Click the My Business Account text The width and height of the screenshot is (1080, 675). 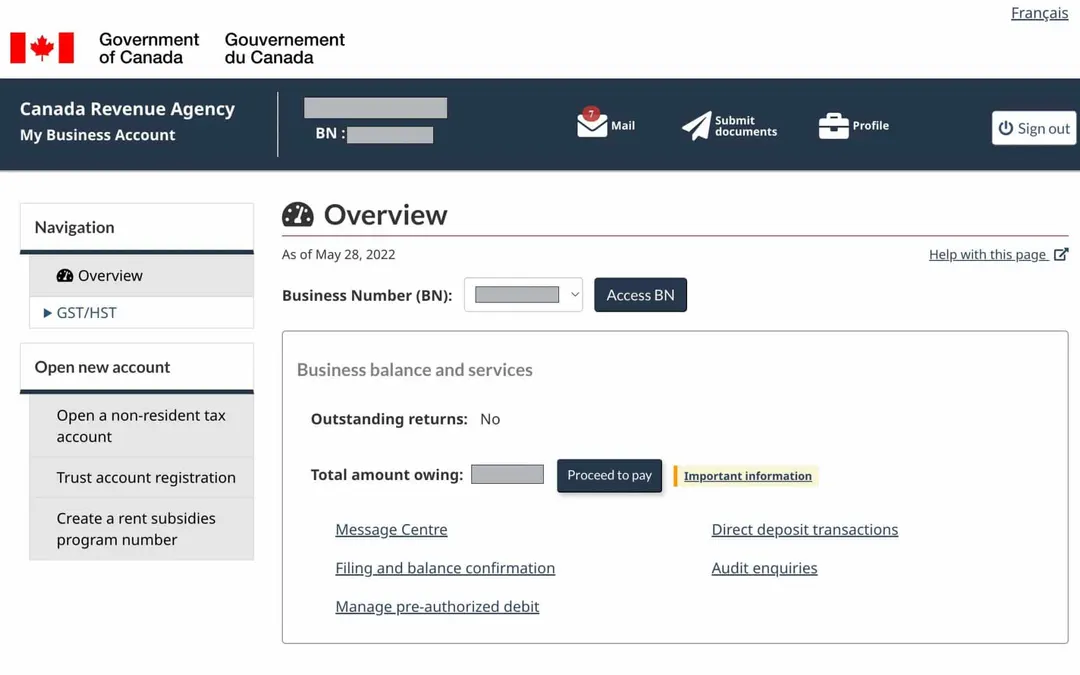pos(98,135)
